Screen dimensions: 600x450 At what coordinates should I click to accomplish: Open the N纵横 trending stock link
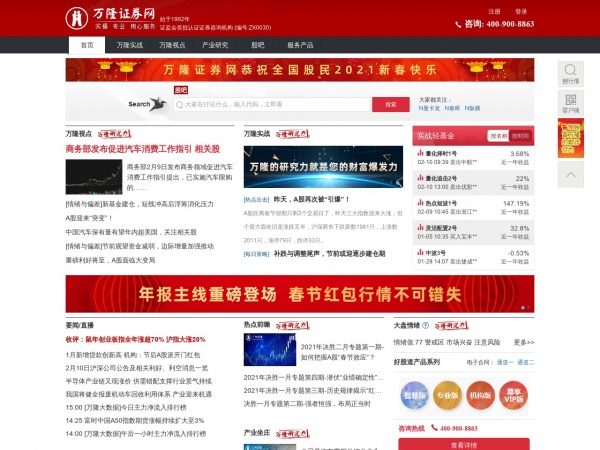tap(472, 108)
